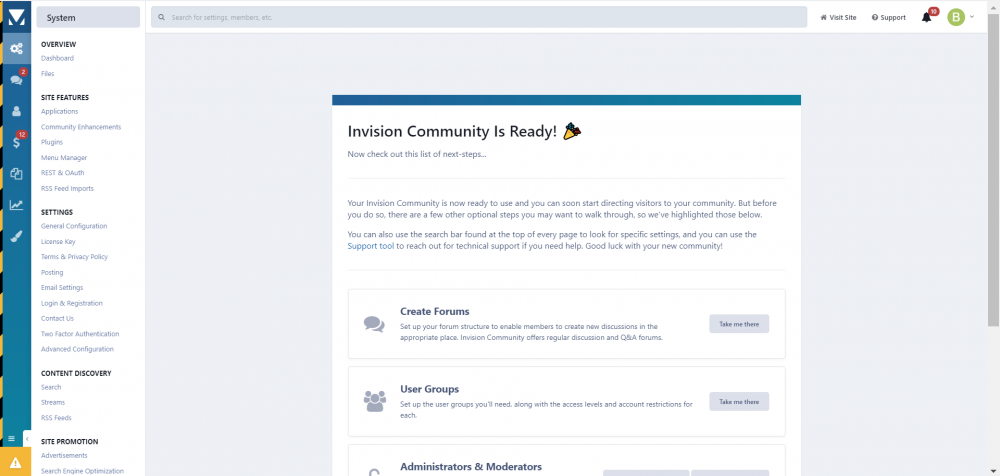The image size is (1000, 476).
Task: Open Community Enhancements menu item
Action: (x=81, y=126)
